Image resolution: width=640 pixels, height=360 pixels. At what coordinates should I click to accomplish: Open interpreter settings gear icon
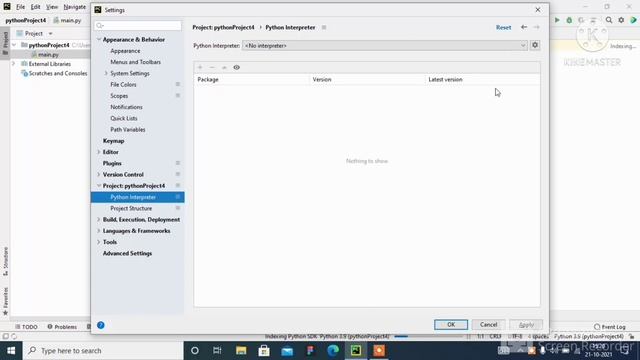tap(535, 45)
